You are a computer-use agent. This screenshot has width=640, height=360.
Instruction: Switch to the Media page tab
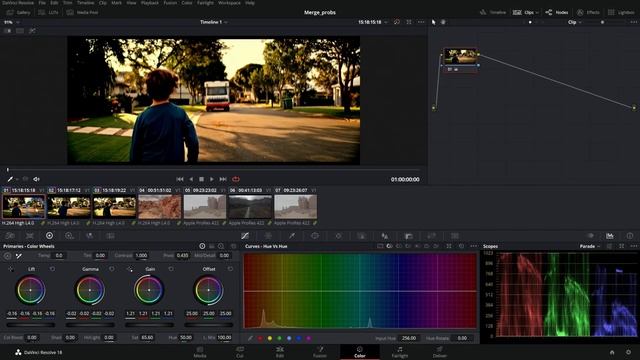click(200, 352)
